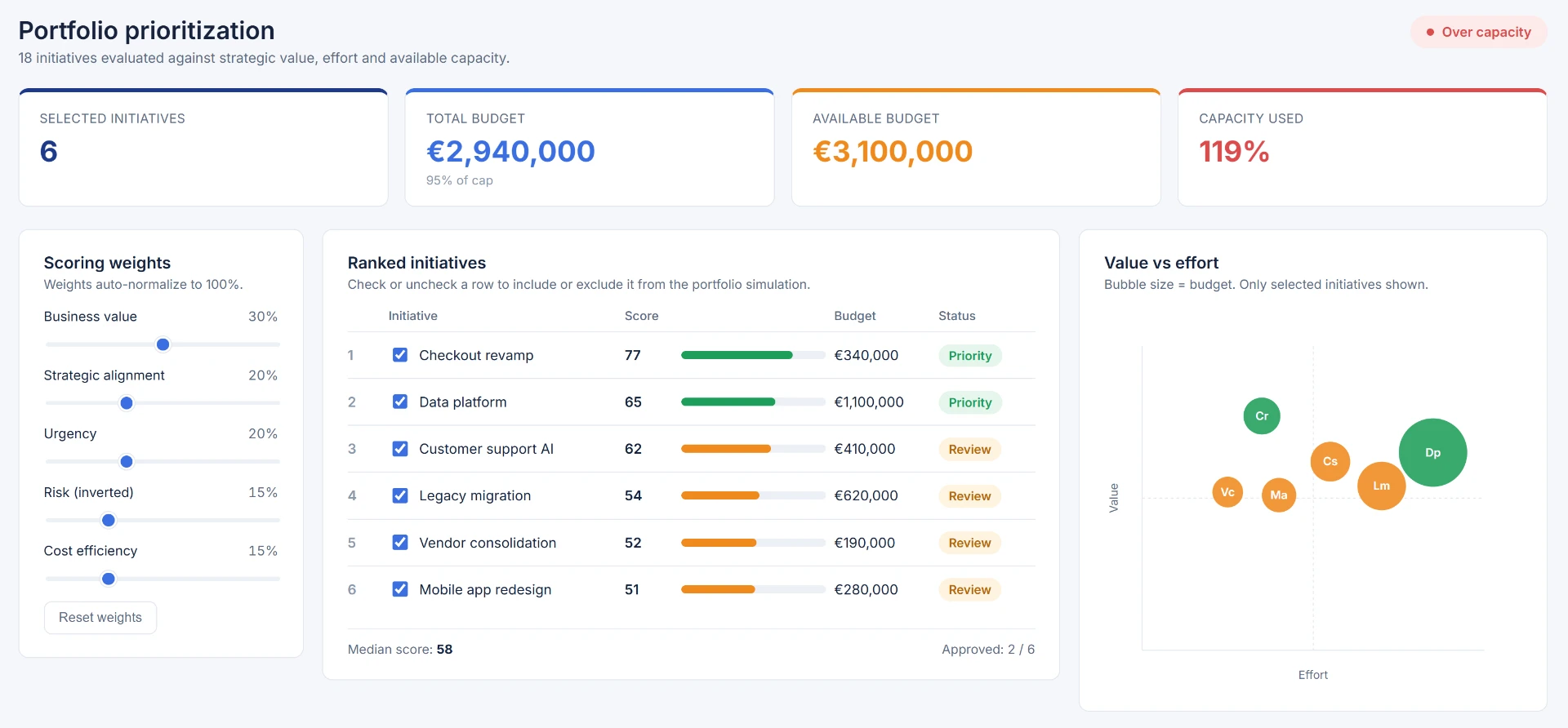Click the Legacy migration initiative name
The image size is (1568, 728).
click(x=474, y=495)
